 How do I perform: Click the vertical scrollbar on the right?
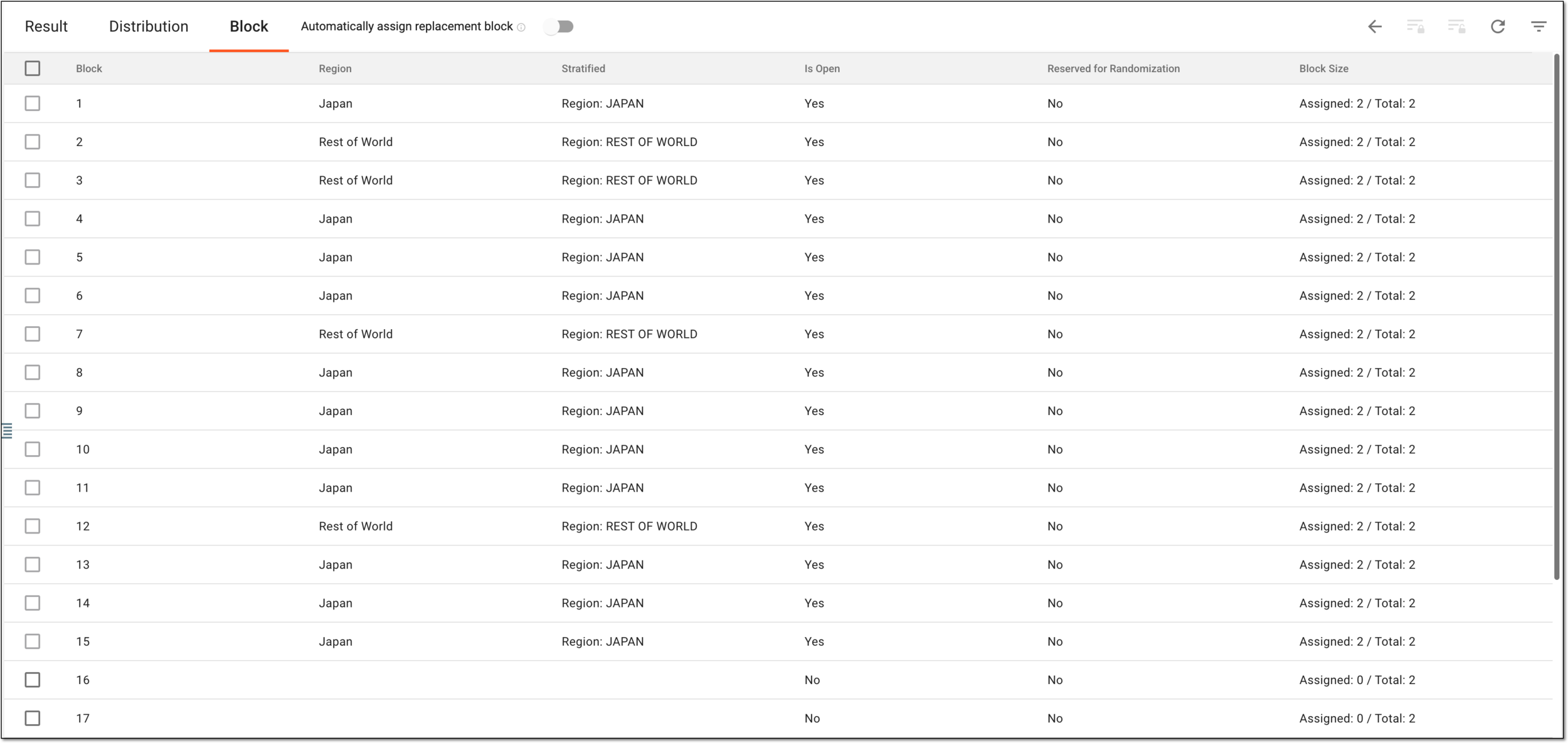tap(1557, 317)
